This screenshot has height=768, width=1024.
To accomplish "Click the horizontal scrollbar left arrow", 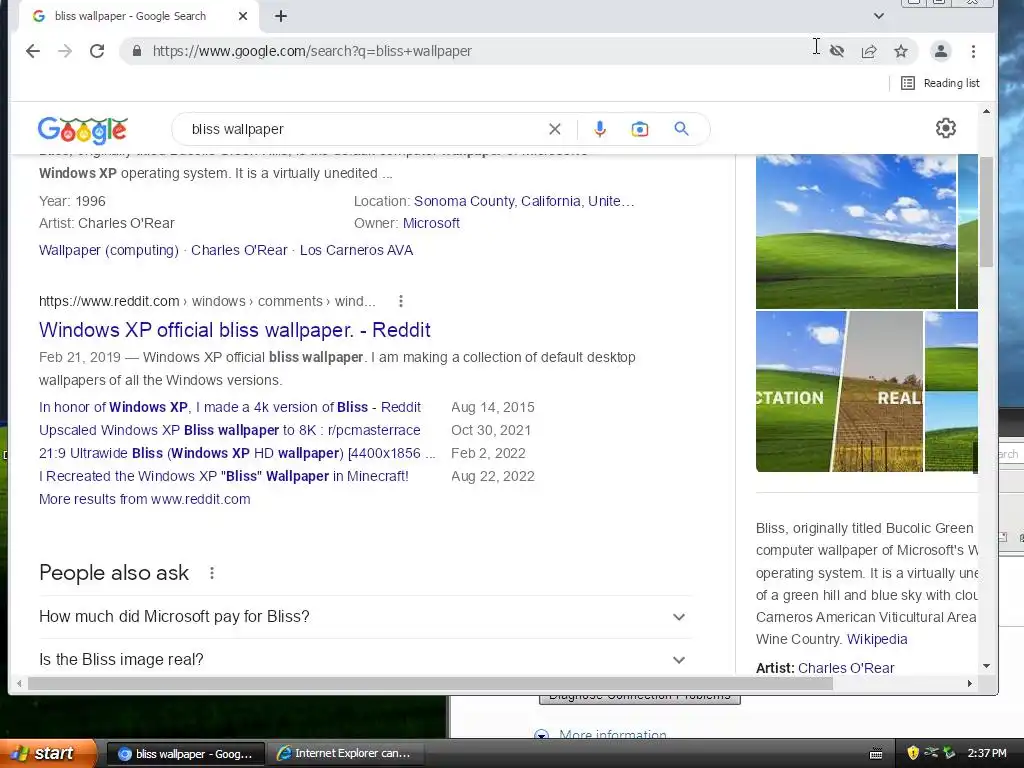I will [20, 683].
